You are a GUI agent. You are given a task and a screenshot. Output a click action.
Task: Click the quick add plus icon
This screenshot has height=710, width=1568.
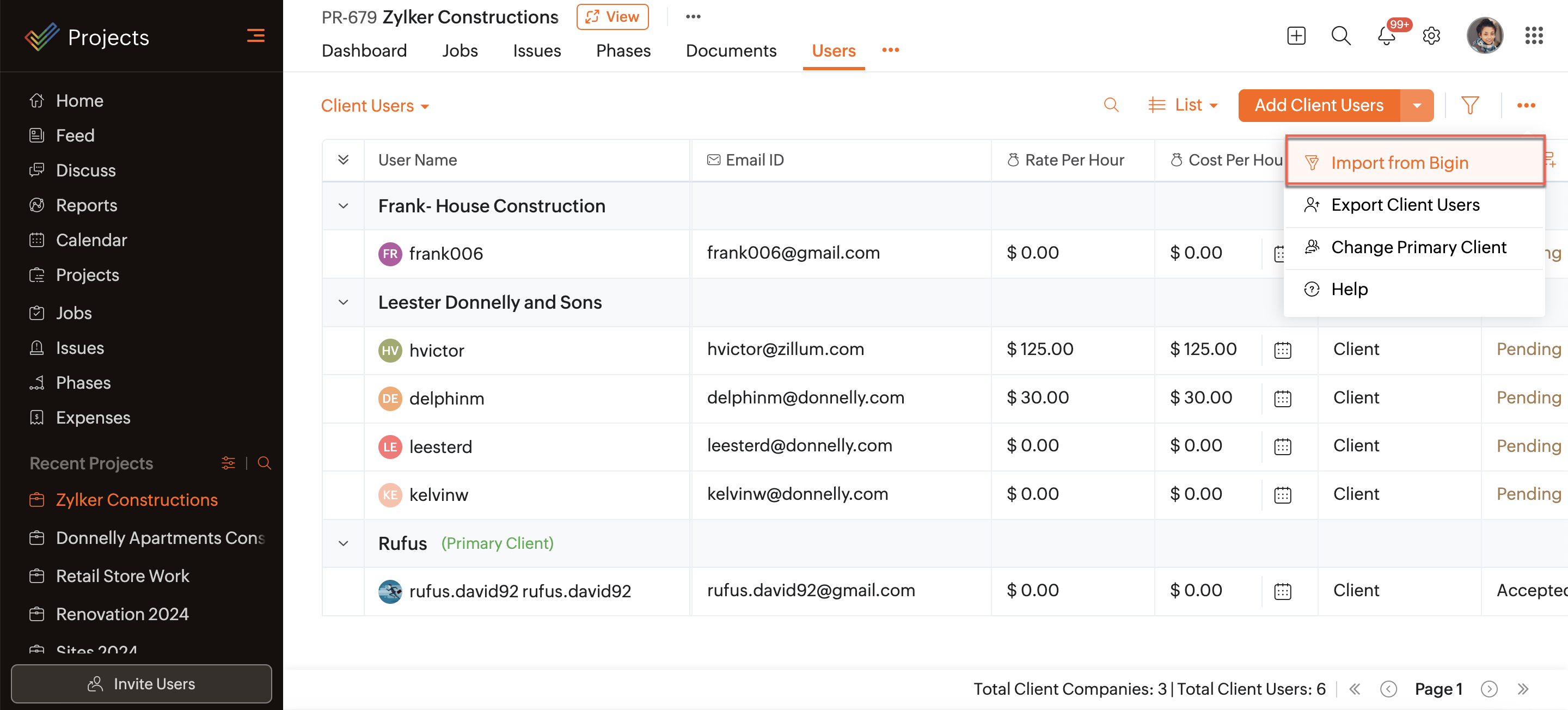tap(1296, 36)
